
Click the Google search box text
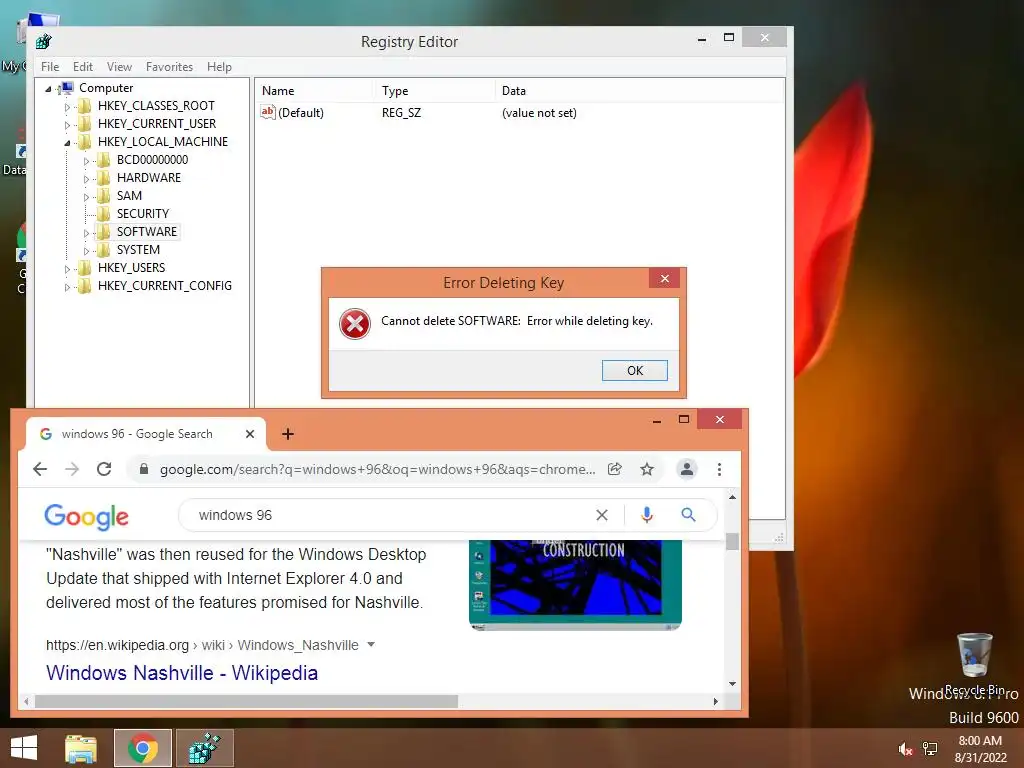[x=235, y=515]
